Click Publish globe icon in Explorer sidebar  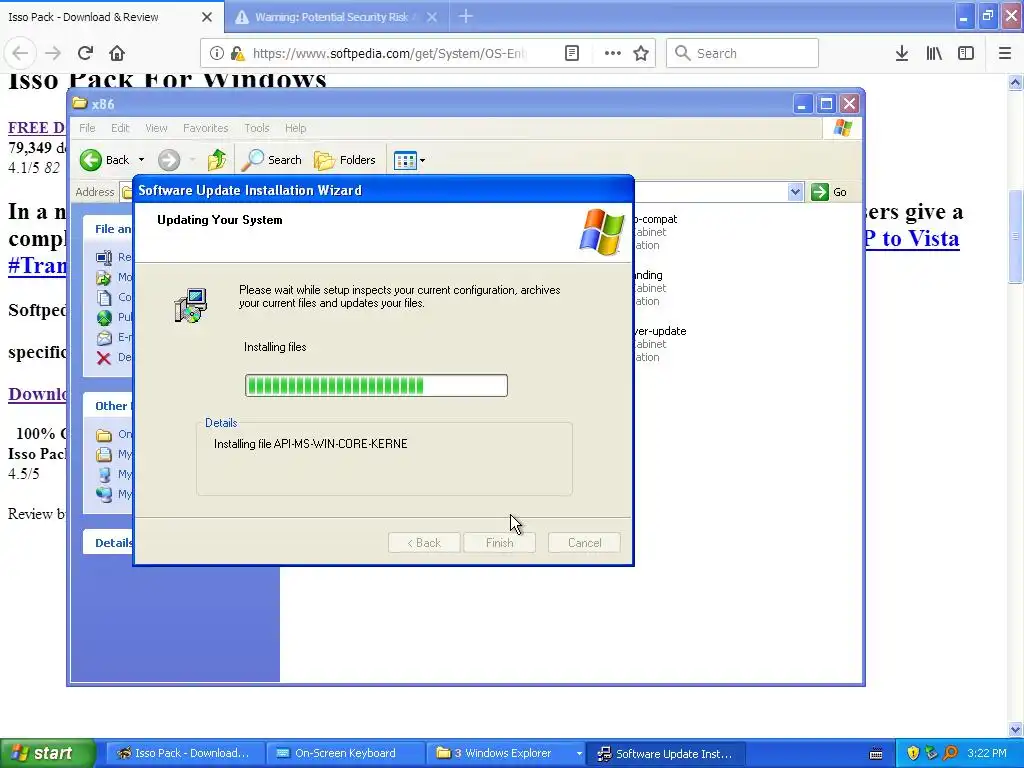point(104,317)
